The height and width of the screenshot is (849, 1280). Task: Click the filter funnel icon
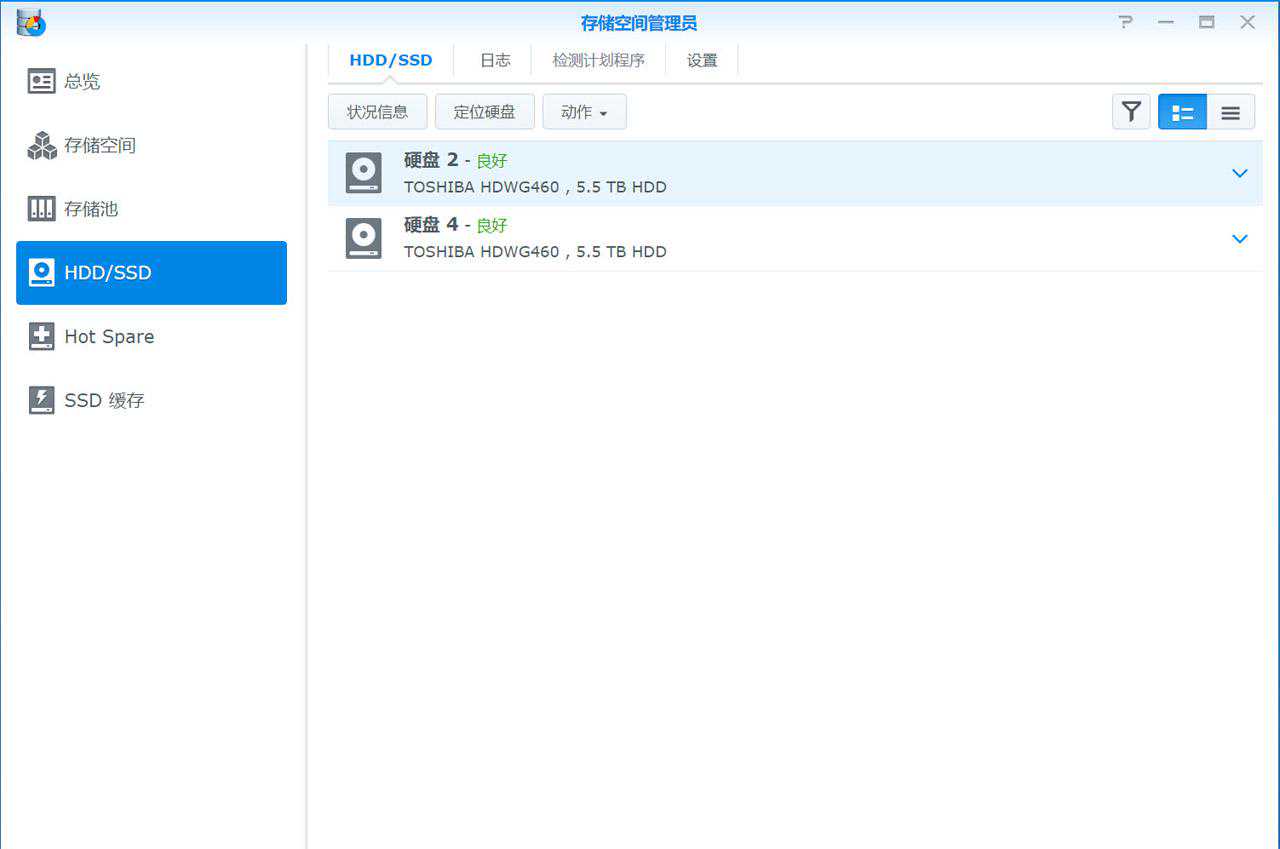(1131, 112)
